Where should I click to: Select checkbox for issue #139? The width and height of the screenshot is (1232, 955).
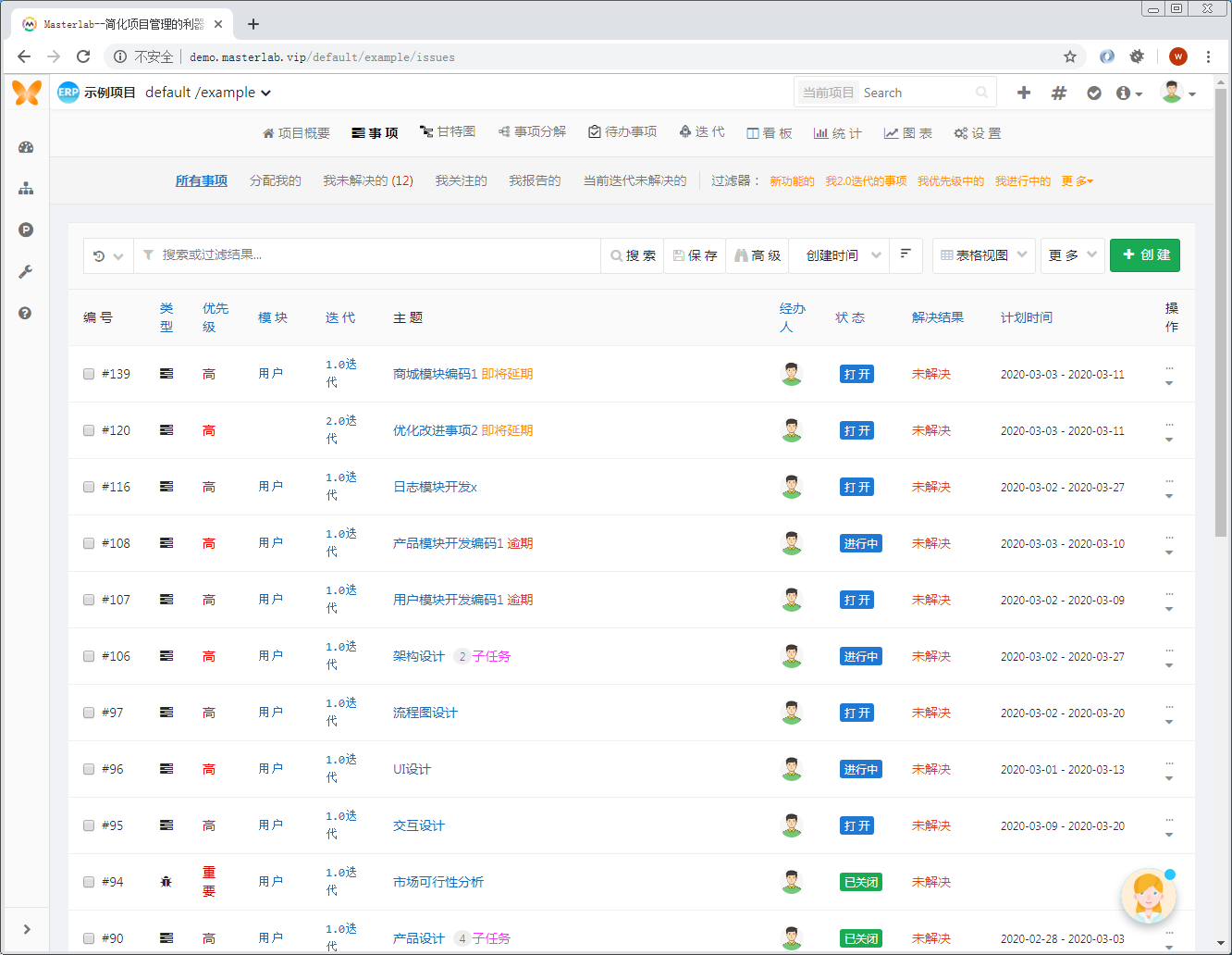(89, 374)
